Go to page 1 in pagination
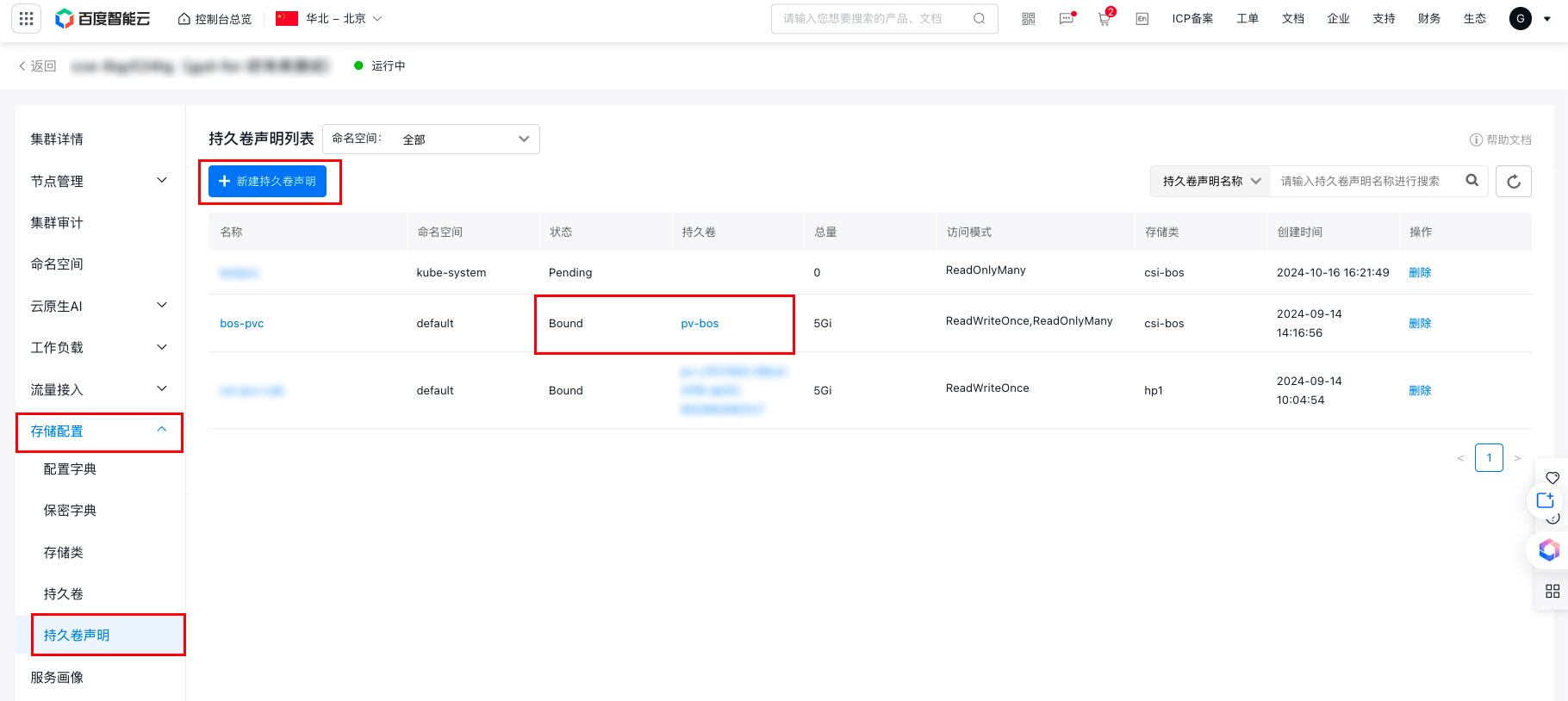Viewport: 1568px width, 701px height. coord(1489,458)
